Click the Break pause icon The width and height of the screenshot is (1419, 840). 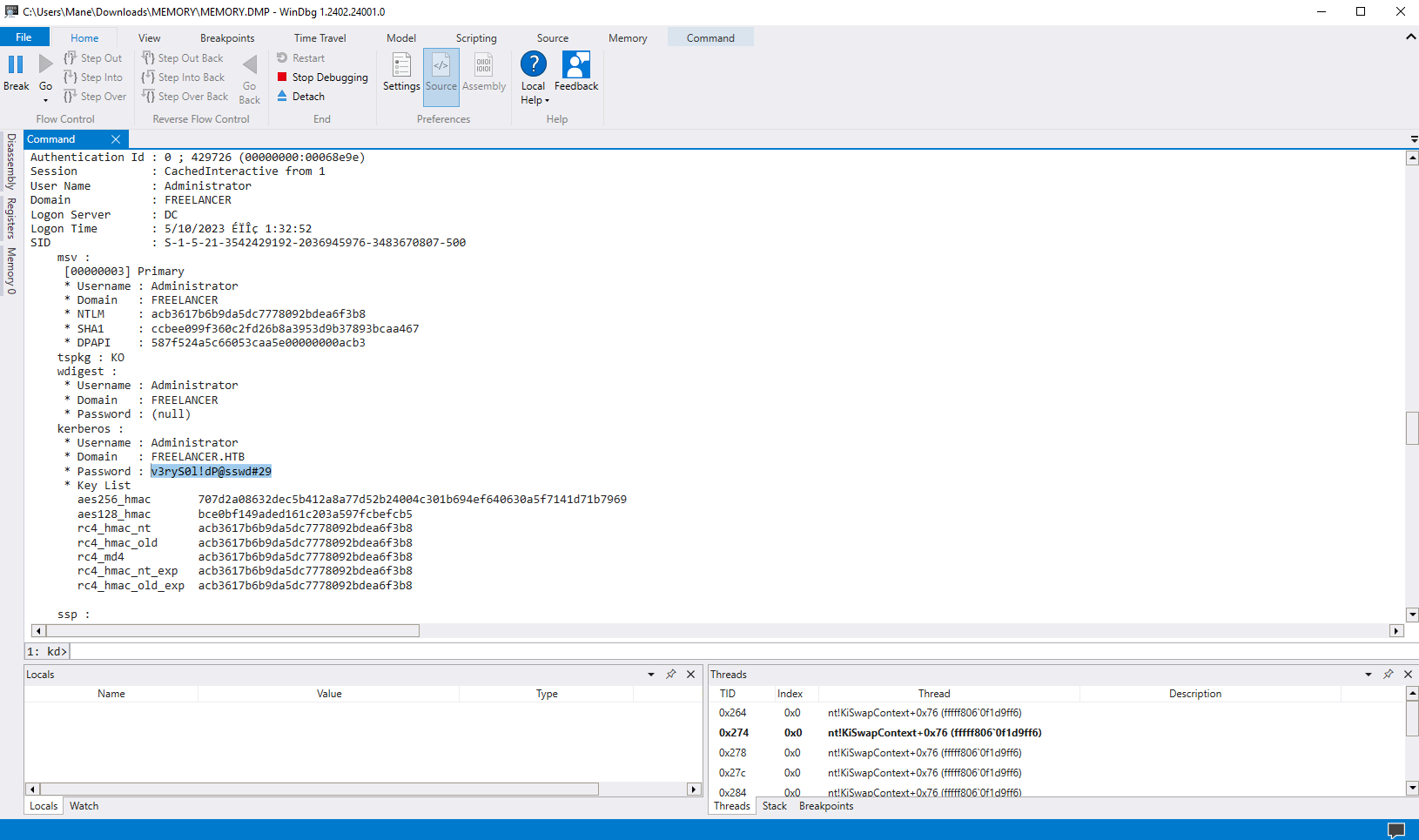(16, 64)
